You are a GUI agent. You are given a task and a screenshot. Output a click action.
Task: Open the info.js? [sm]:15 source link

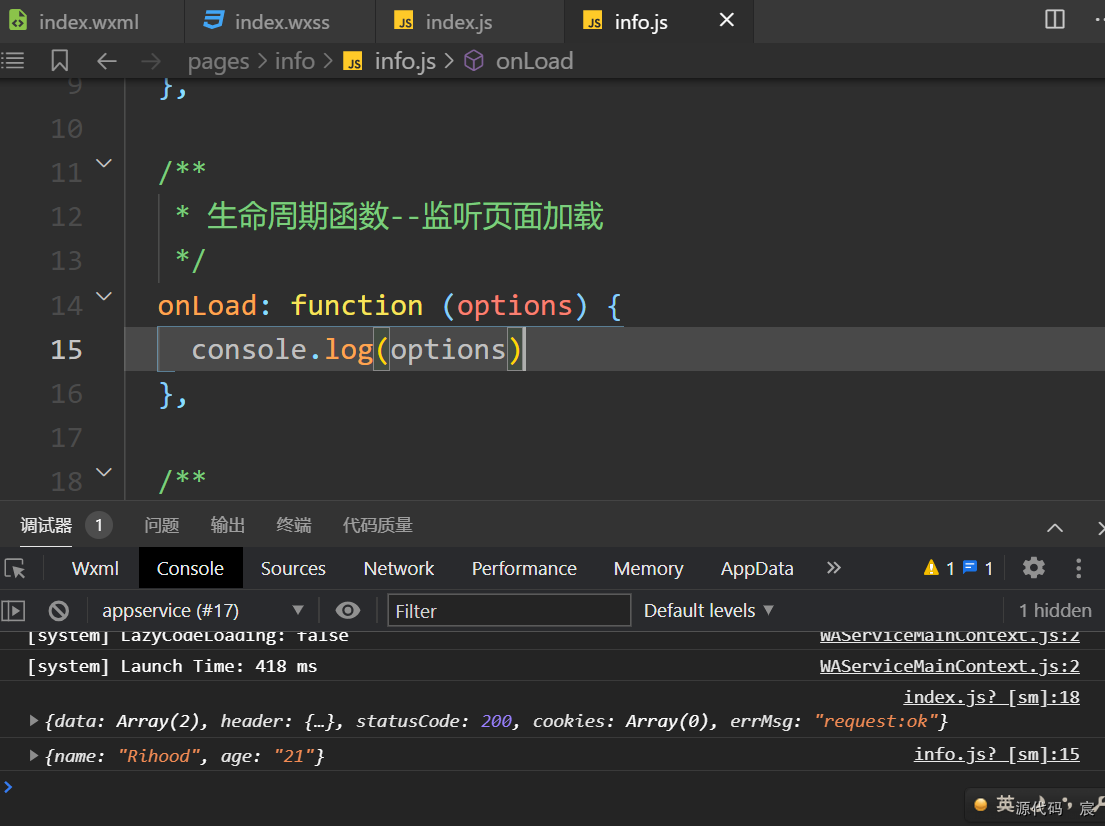click(x=996, y=754)
